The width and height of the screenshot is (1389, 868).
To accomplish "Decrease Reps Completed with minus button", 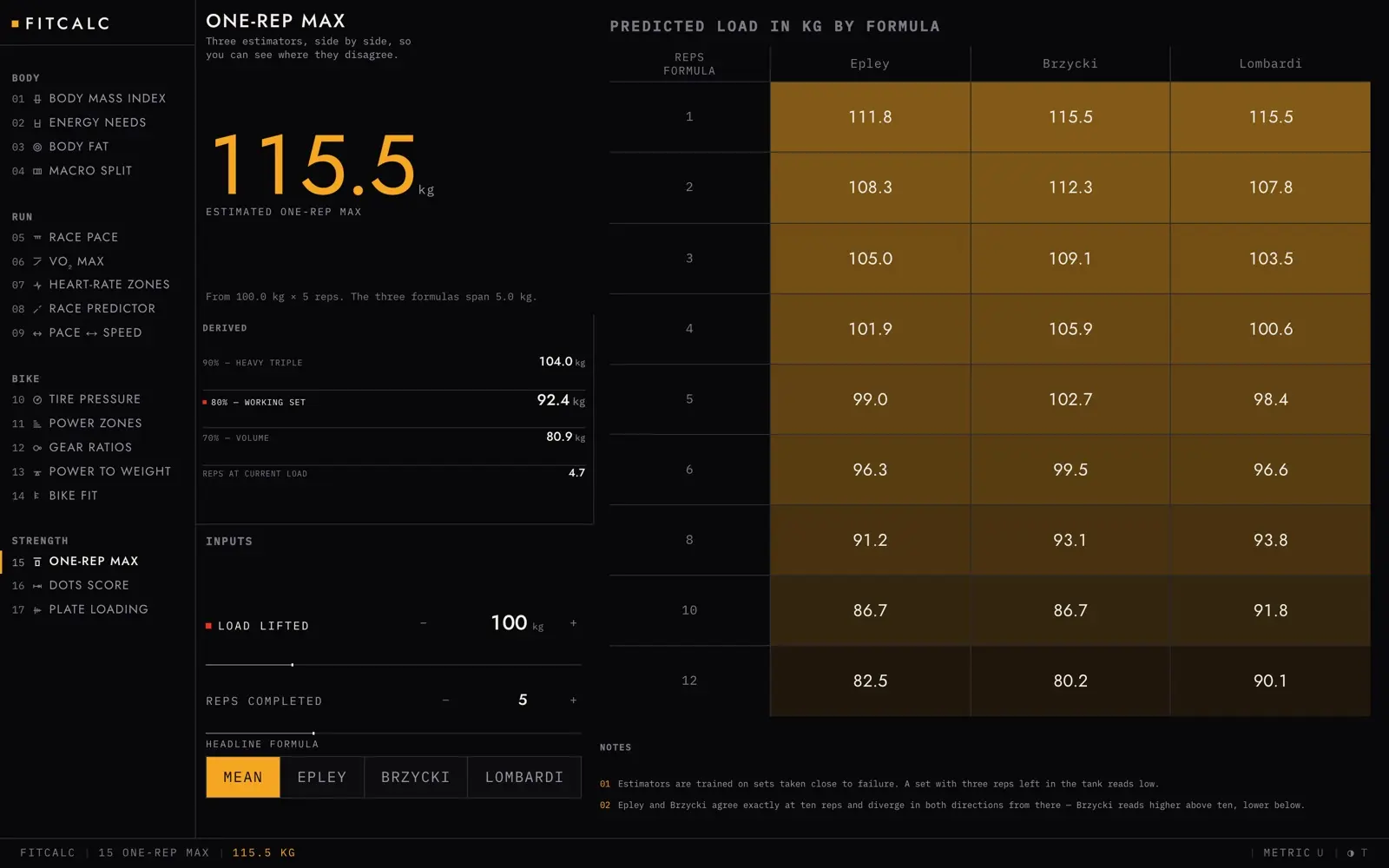I will (x=446, y=700).
